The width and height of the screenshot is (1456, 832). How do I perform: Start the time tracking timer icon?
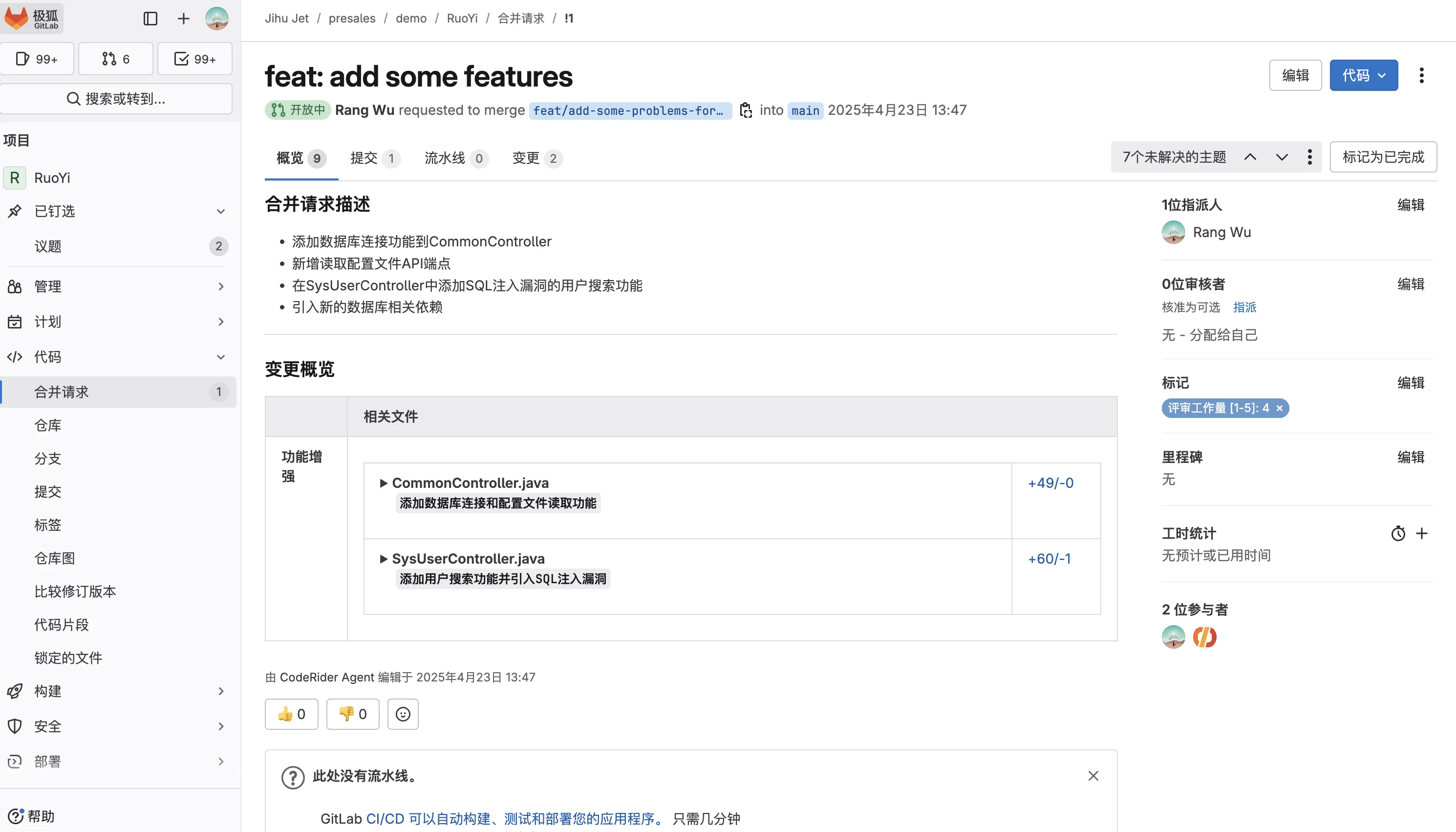coord(1398,534)
